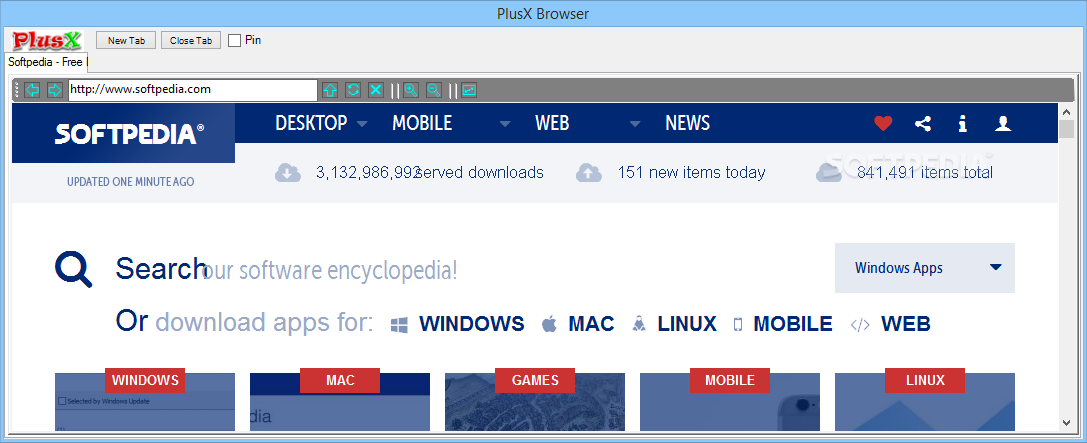Open the LINUX category thumbnail
The height and width of the screenshot is (443, 1087).
pos(925,401)
